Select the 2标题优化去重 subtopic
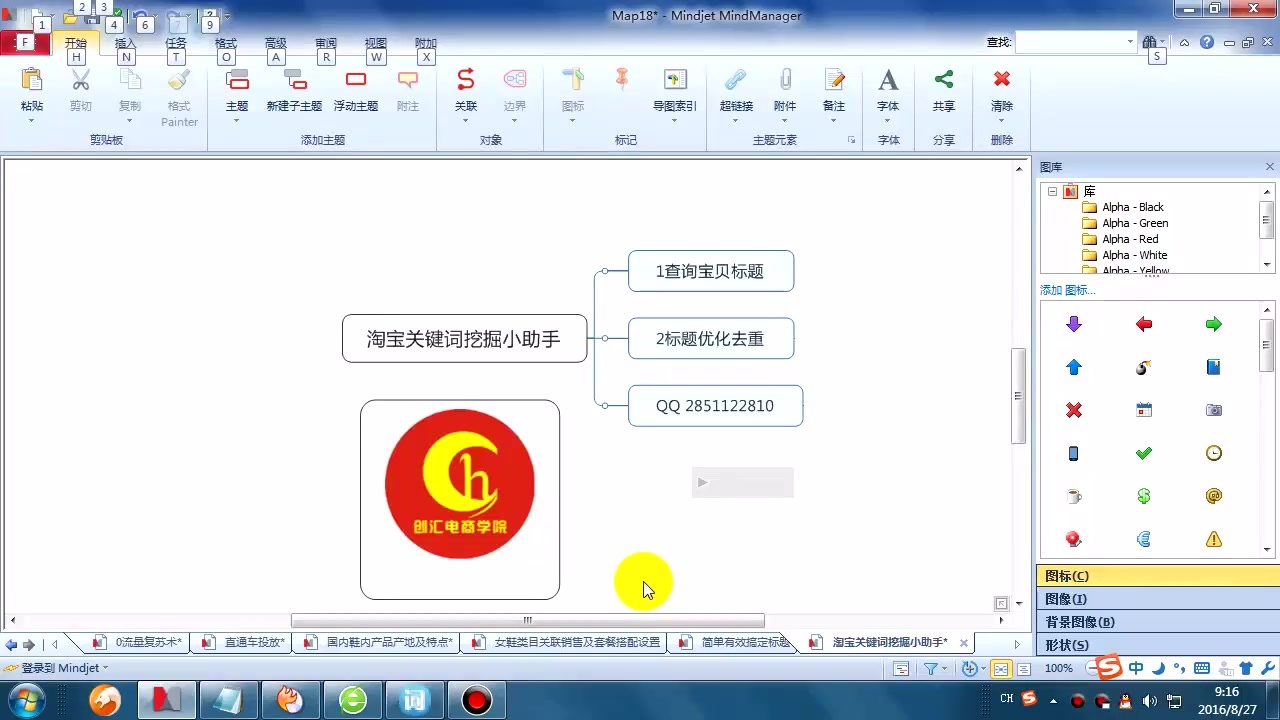Viewport: 1280px width, 720px height. click(x=711, y=339)
